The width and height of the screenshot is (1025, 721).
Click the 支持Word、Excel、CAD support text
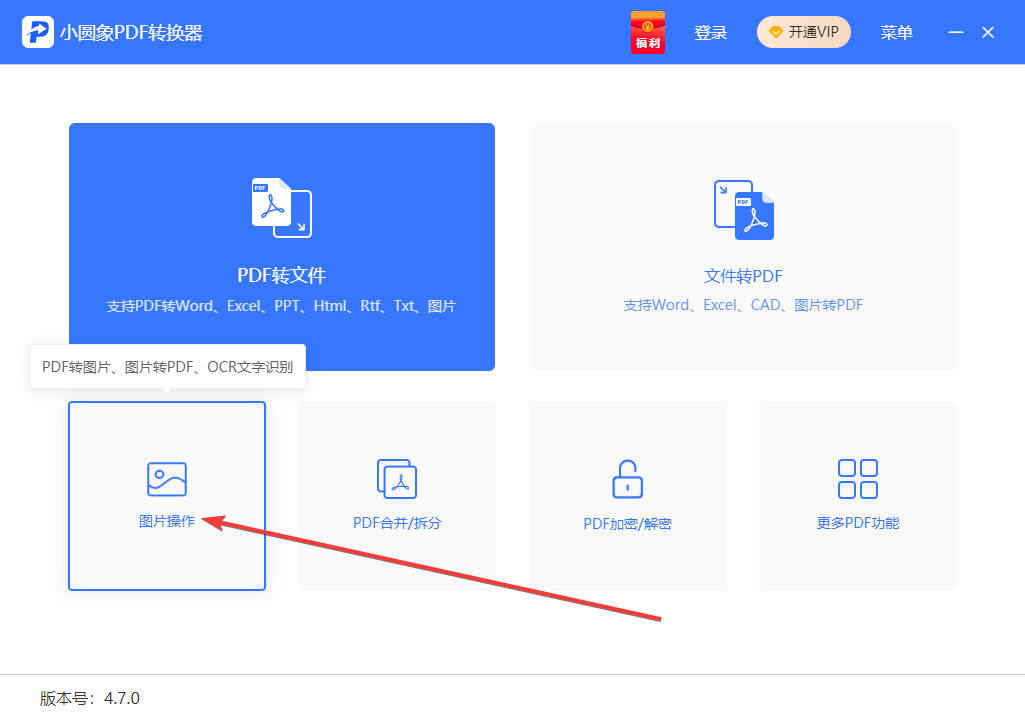pos(743,305)
